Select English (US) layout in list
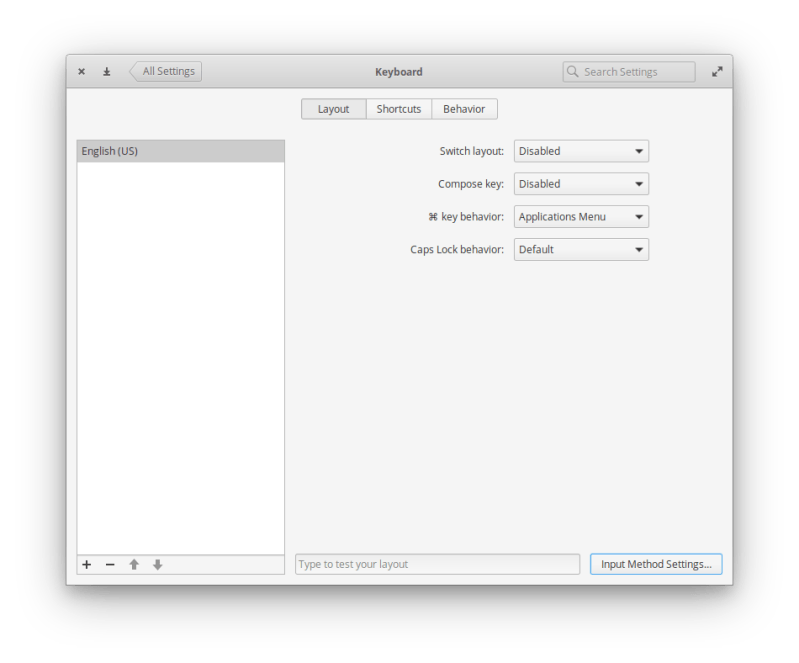 click(180, 151)
